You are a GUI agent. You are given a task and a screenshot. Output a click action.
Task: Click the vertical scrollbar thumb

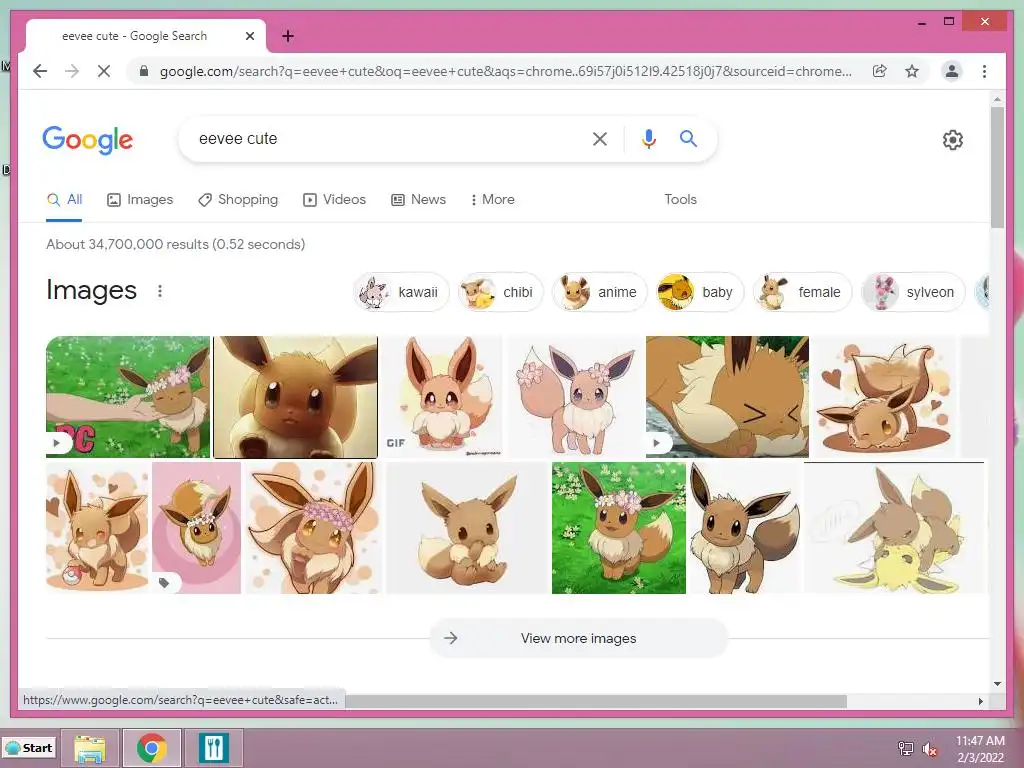coord(997,167)
